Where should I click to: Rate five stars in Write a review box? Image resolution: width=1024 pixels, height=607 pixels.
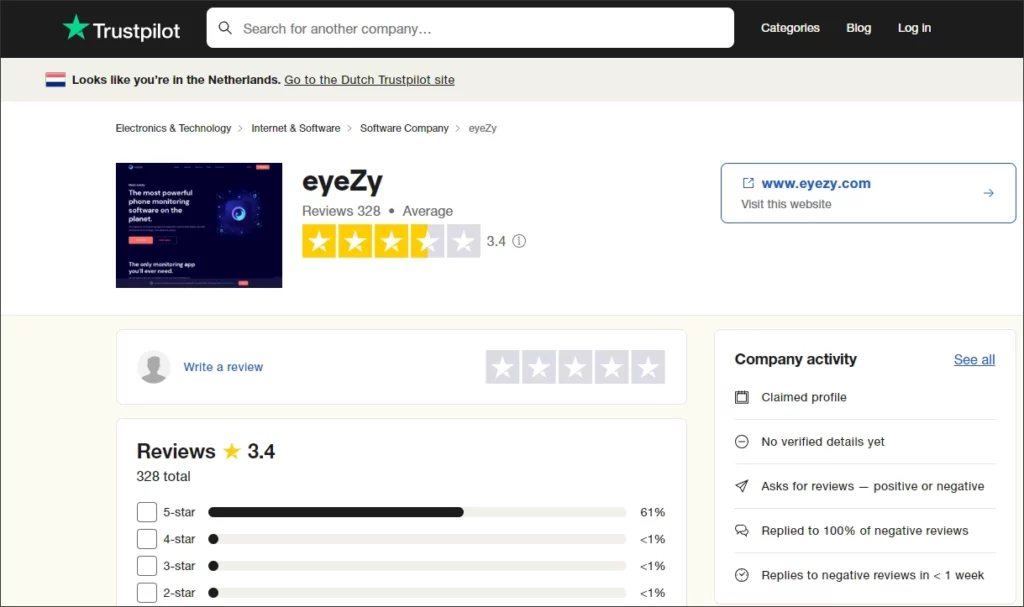click(x=648, y=367)
